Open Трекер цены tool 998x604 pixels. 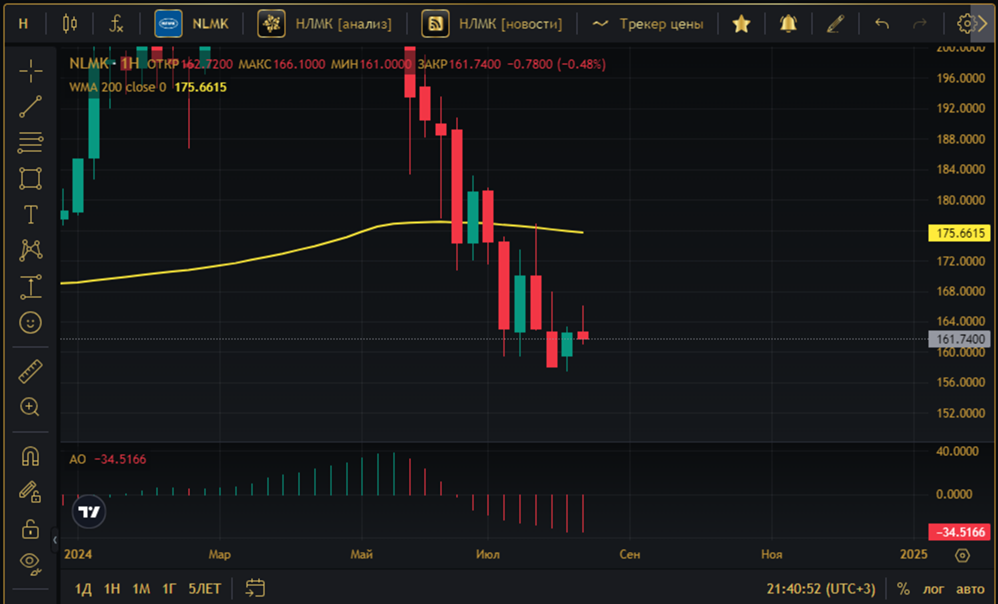647,24
